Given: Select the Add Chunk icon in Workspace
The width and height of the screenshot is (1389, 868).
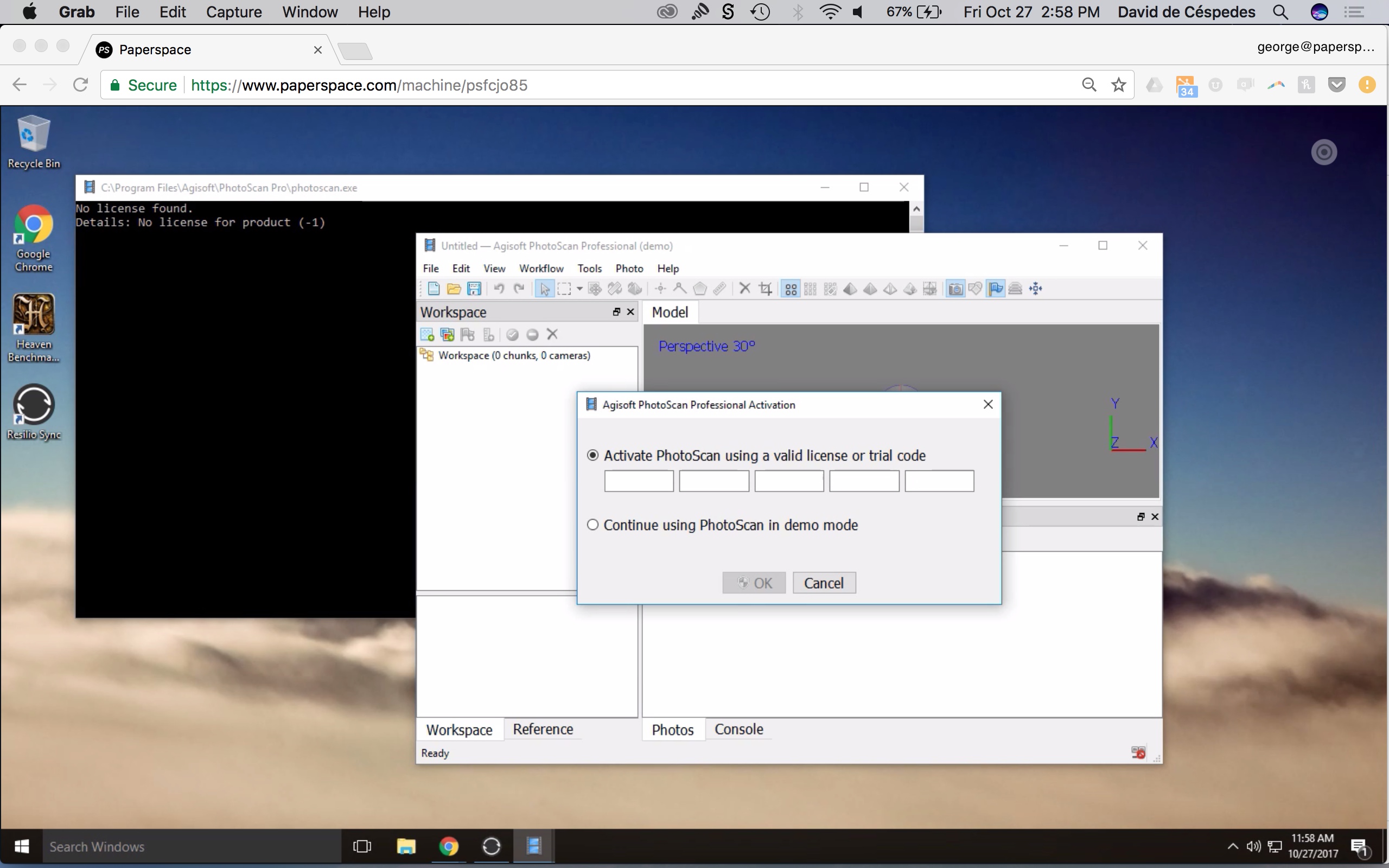Looking at the screenshot, I should 428,333.
